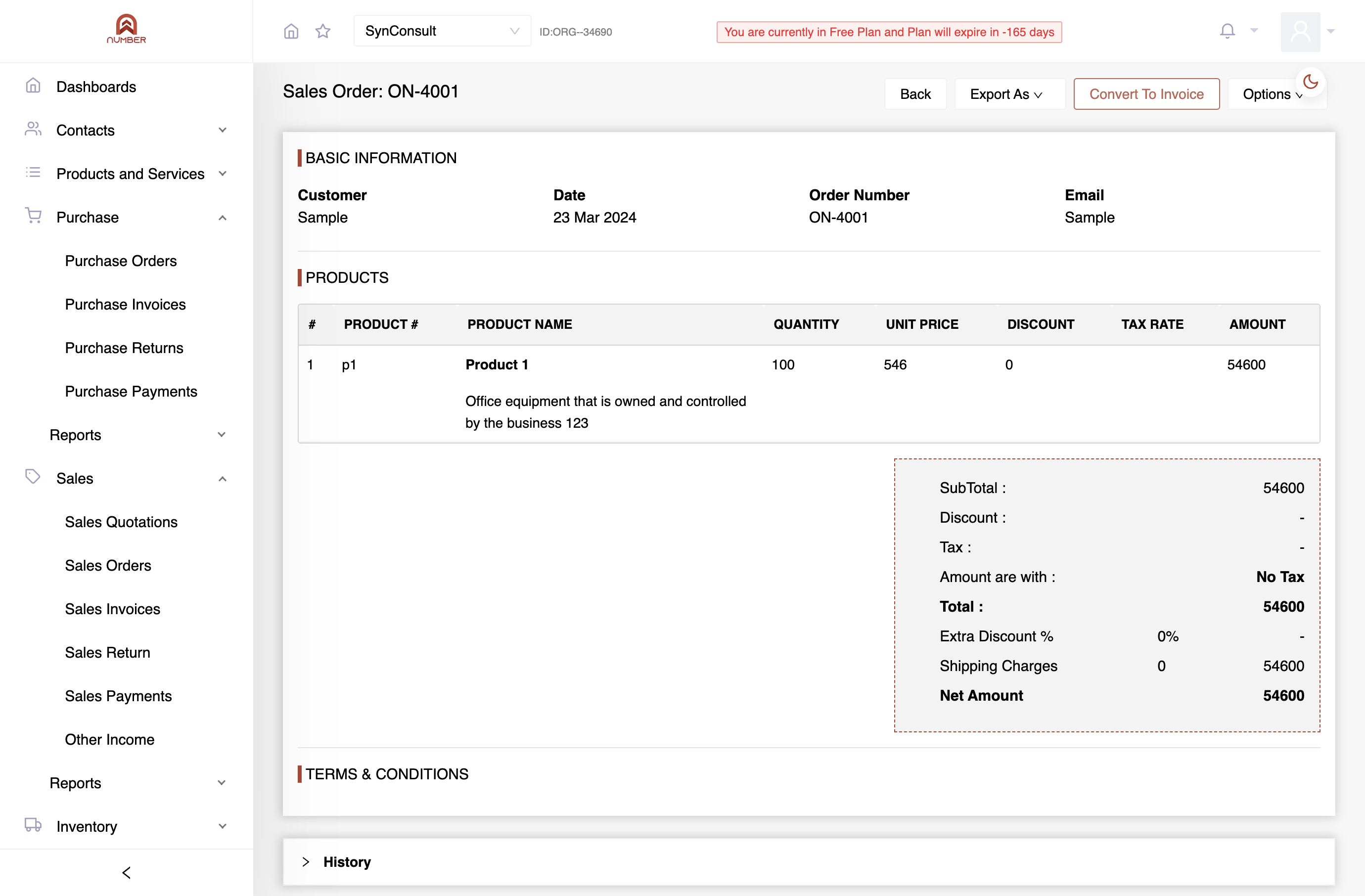Open the dropdown arrow beside profile avatar

1330,32
